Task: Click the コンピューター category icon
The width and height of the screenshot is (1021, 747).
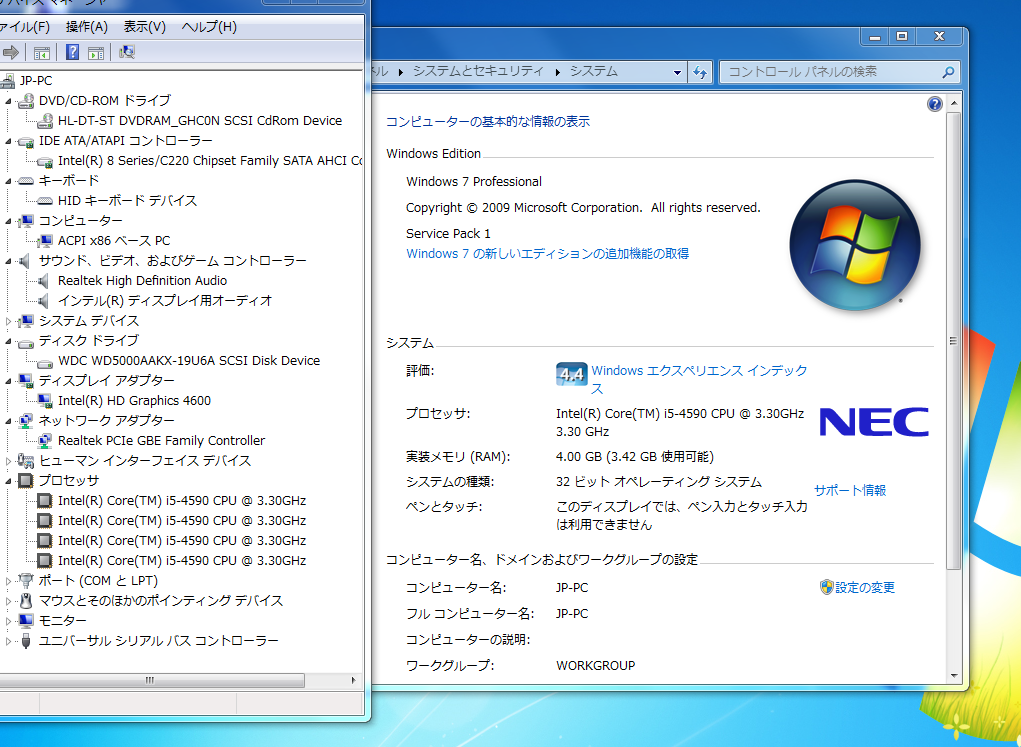Action: click(26, 221)
